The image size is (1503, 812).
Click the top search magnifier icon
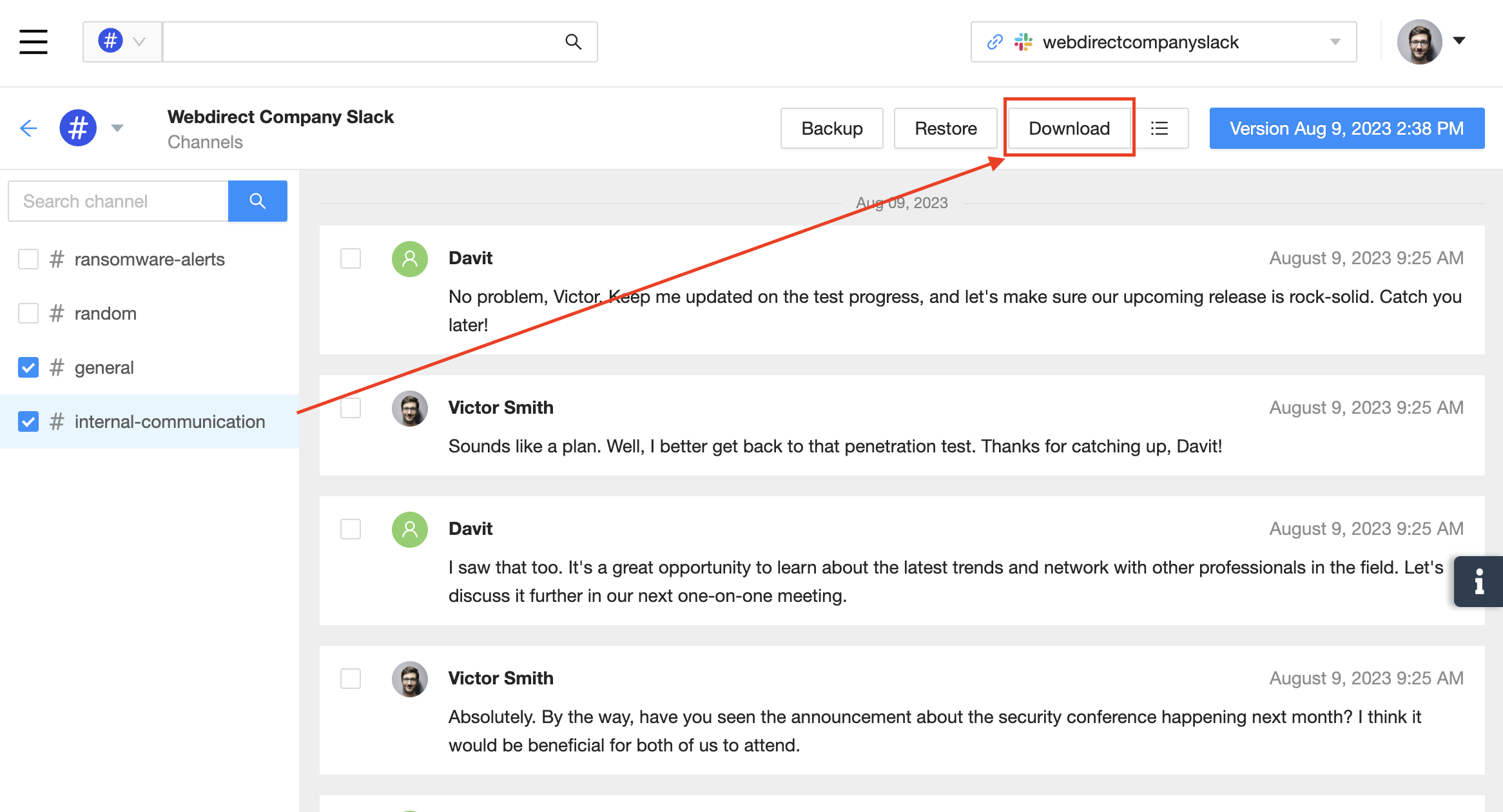click(573, 42)
